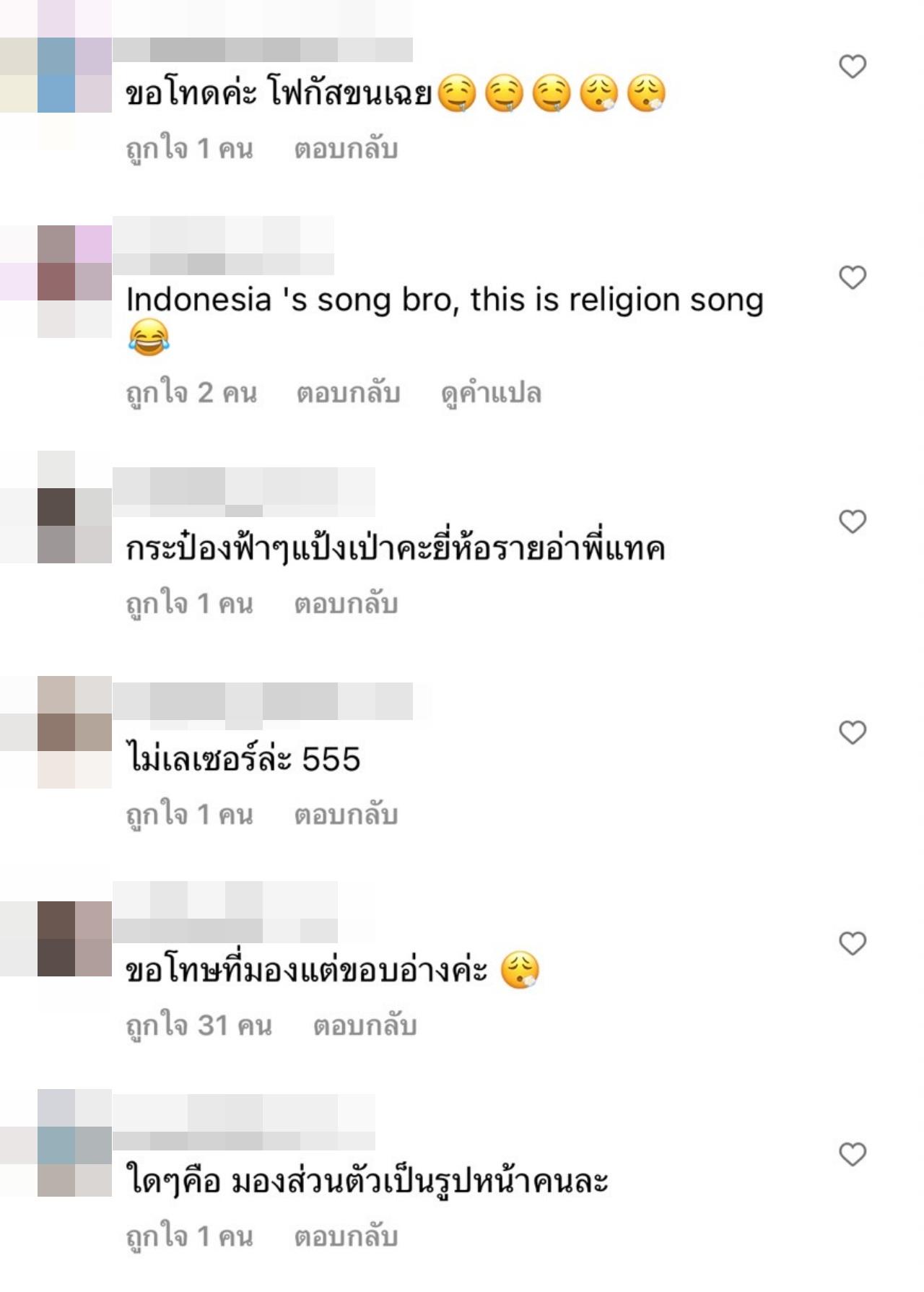
Task: Reply to the last comment 'ใดๆคือ'
Action: 346,1236
